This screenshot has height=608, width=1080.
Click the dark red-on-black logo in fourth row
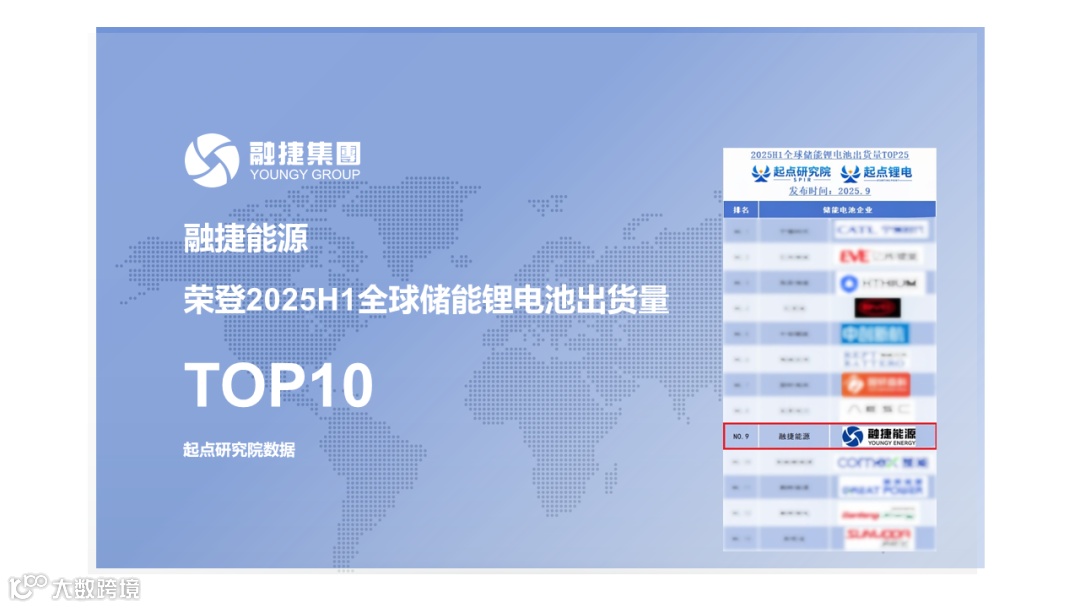tap(878, 308)
